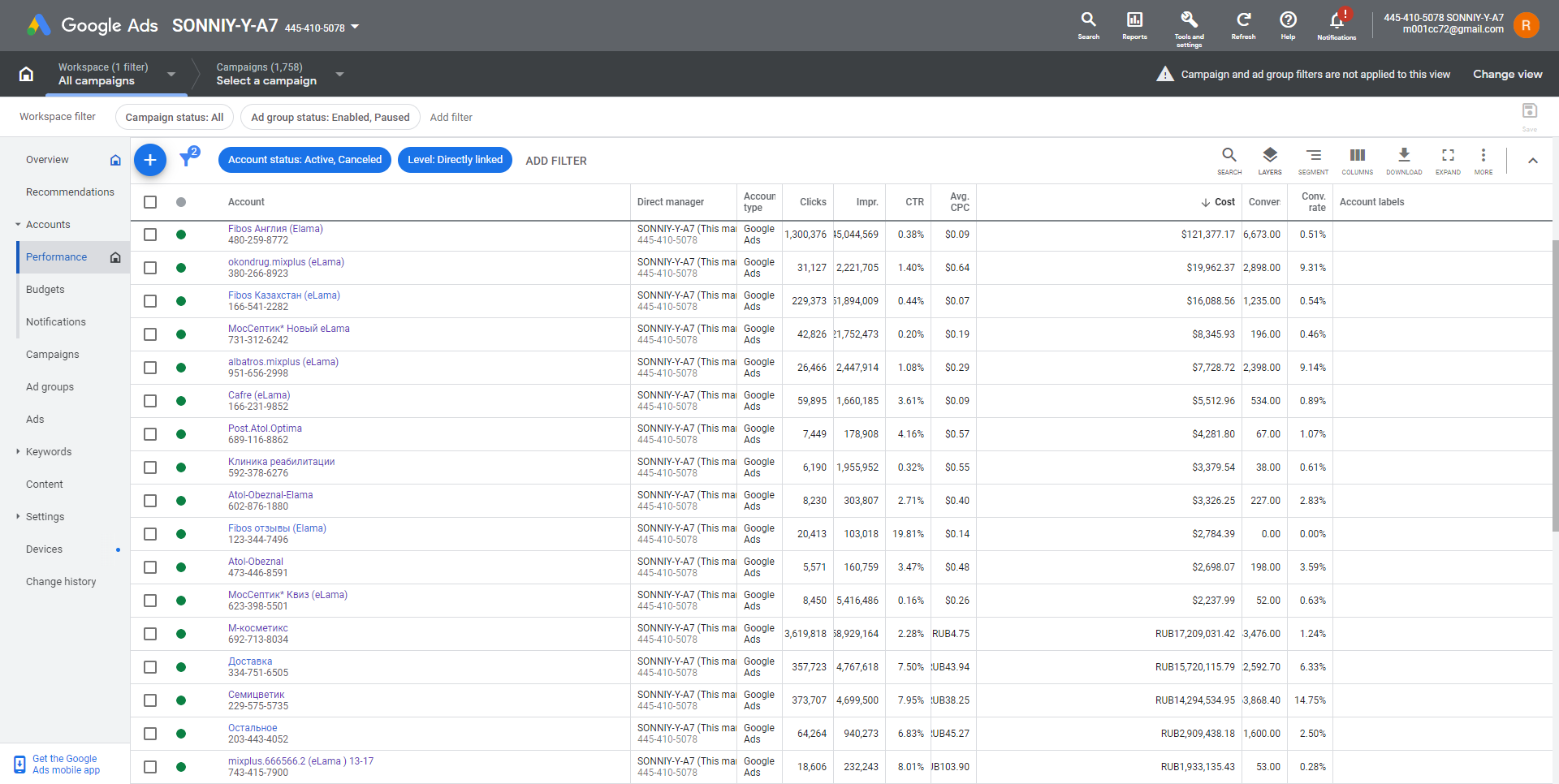Screen dimensions: 1559x784
Task: Expand the table to full screen
Action: [x=1448, y=160]
